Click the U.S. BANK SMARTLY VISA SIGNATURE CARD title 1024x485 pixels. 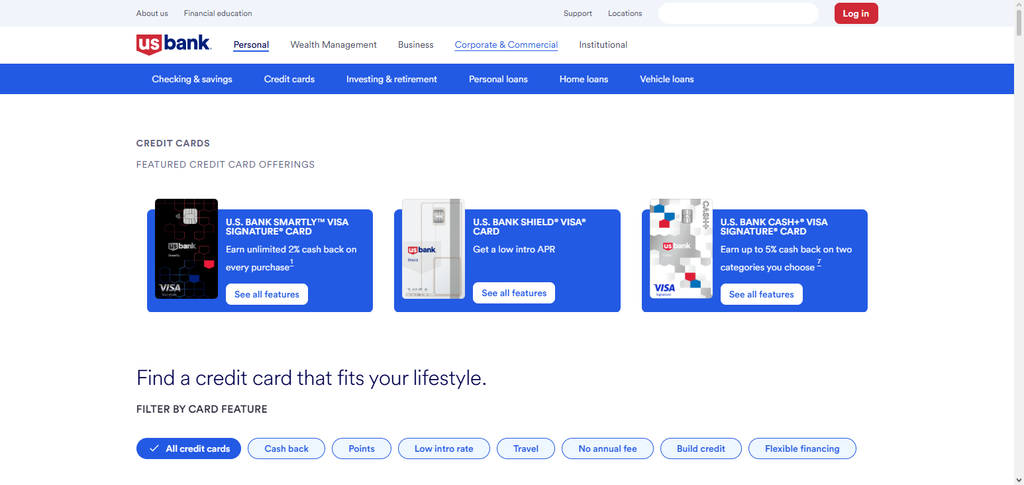coord(287,227)
